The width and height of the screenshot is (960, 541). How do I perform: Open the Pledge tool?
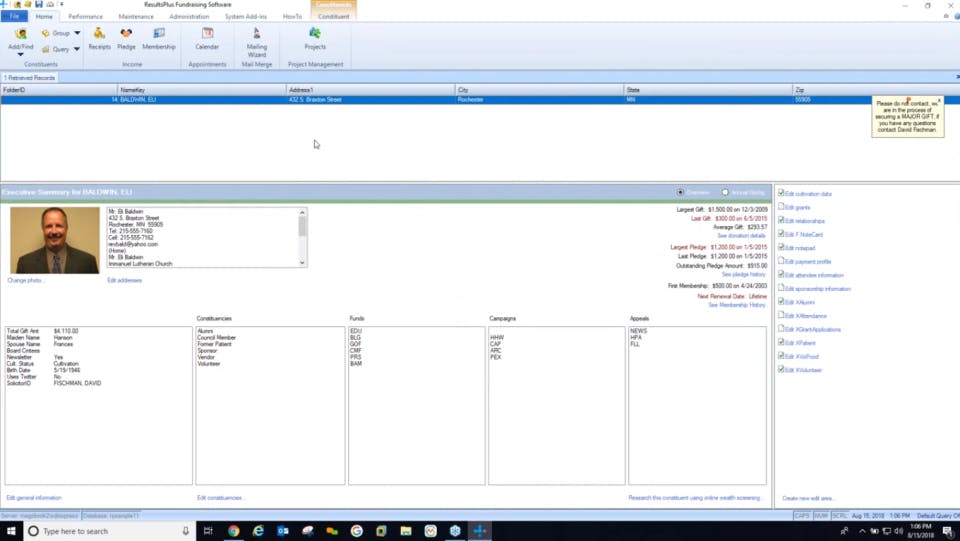(126, 38)
